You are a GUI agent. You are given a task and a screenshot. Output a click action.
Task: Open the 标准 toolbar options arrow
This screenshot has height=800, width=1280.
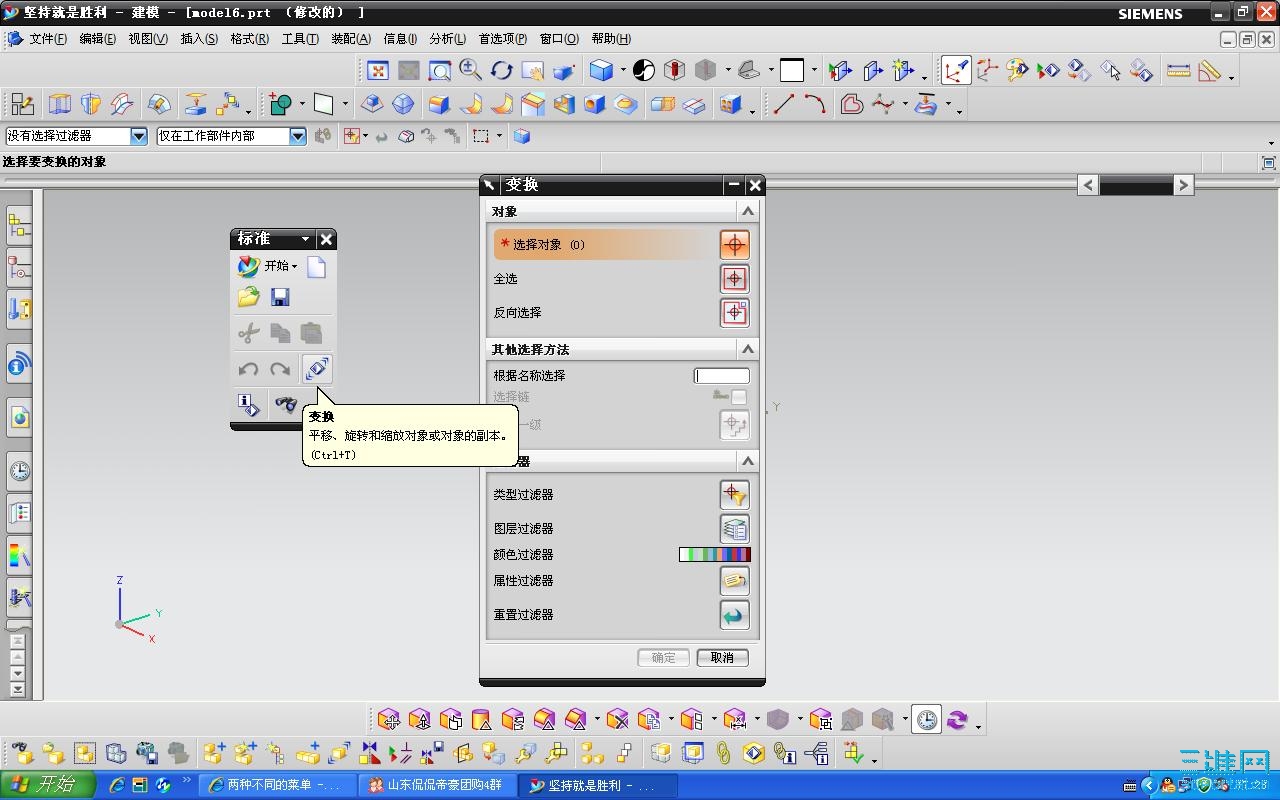(306, 240)
